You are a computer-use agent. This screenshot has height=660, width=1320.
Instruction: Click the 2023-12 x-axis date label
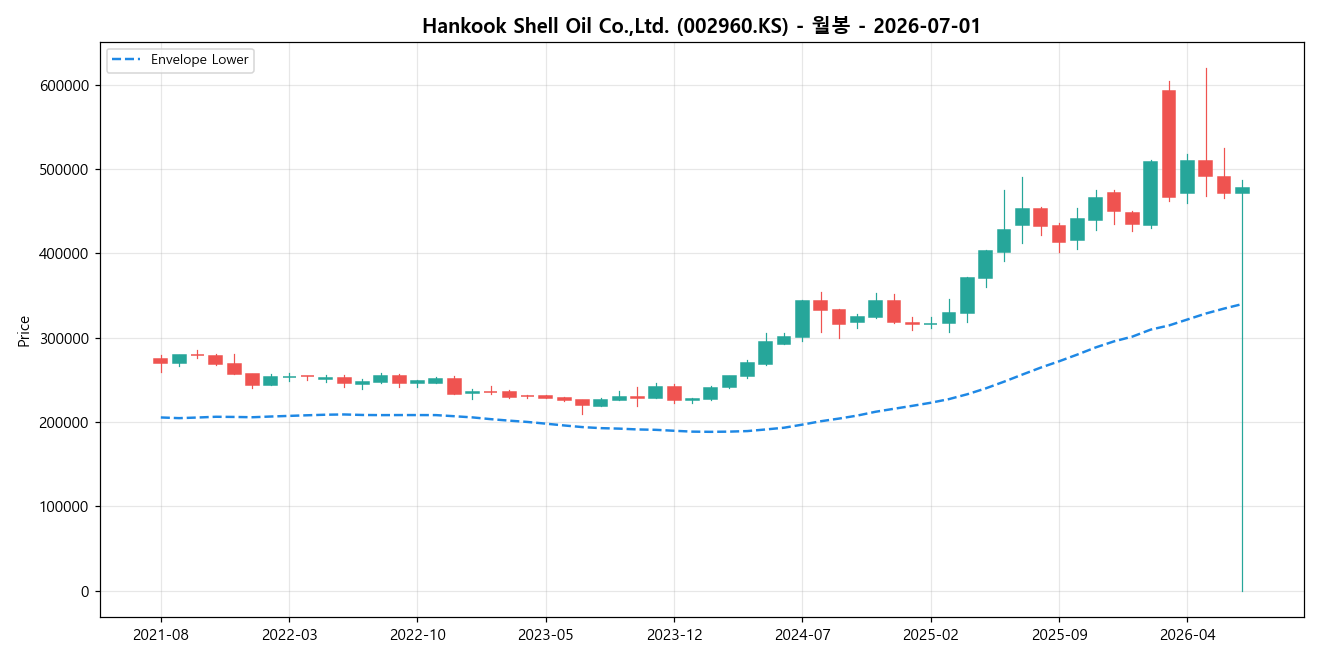[674, 635]
